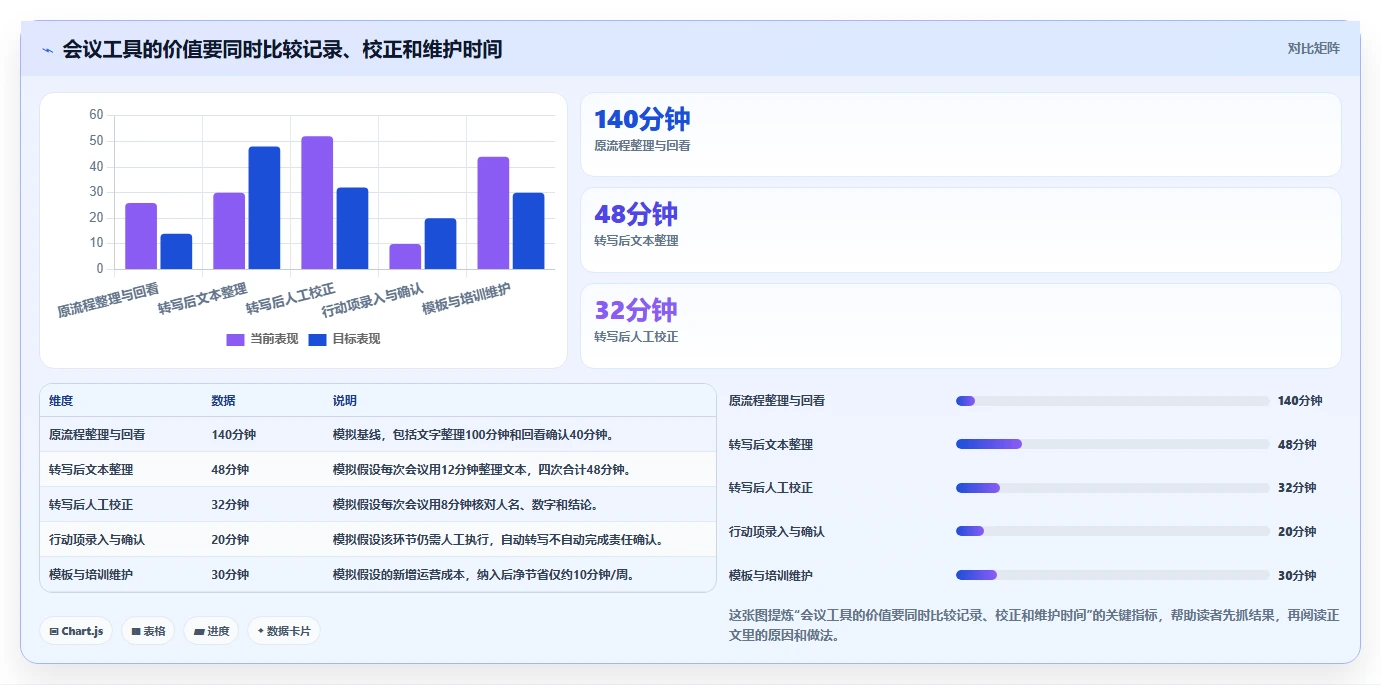Select the blue bar for 转写后人工校正
1381x685 pixels.
[x=352, y=228]
